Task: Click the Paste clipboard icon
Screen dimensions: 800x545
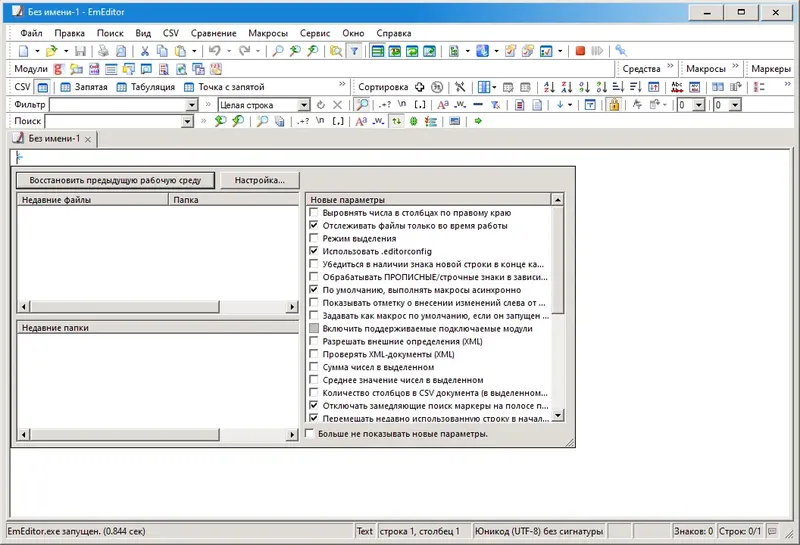Action: [180, 51]
